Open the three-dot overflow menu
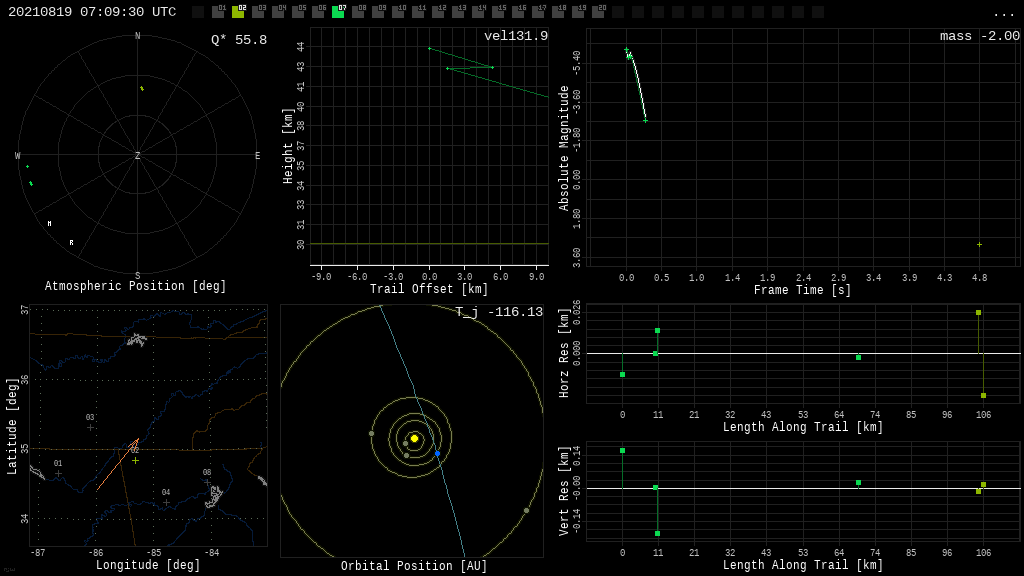Screen dimensions: 1024x576 coord(1003,13)
